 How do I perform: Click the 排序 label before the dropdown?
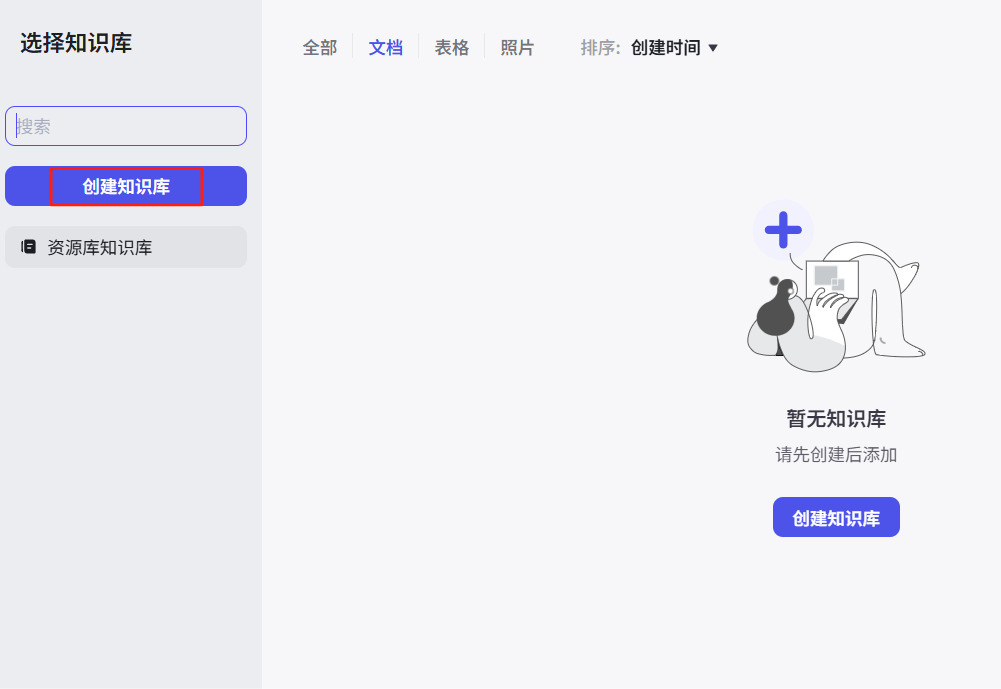598,47
